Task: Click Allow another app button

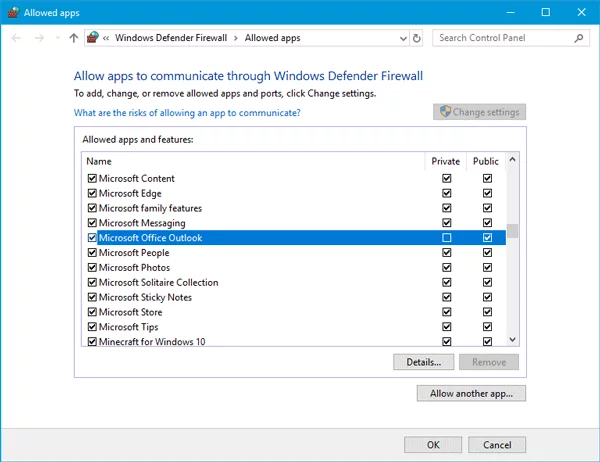Action: 471,393
